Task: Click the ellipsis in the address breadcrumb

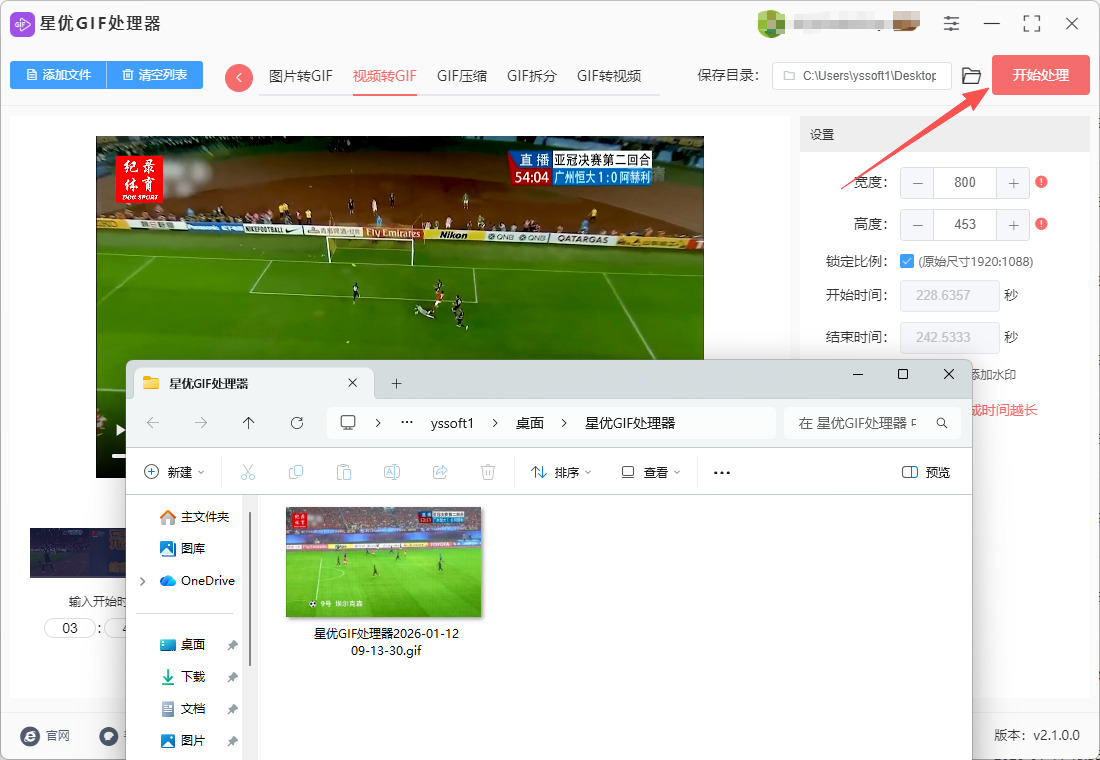Action: 407,423
